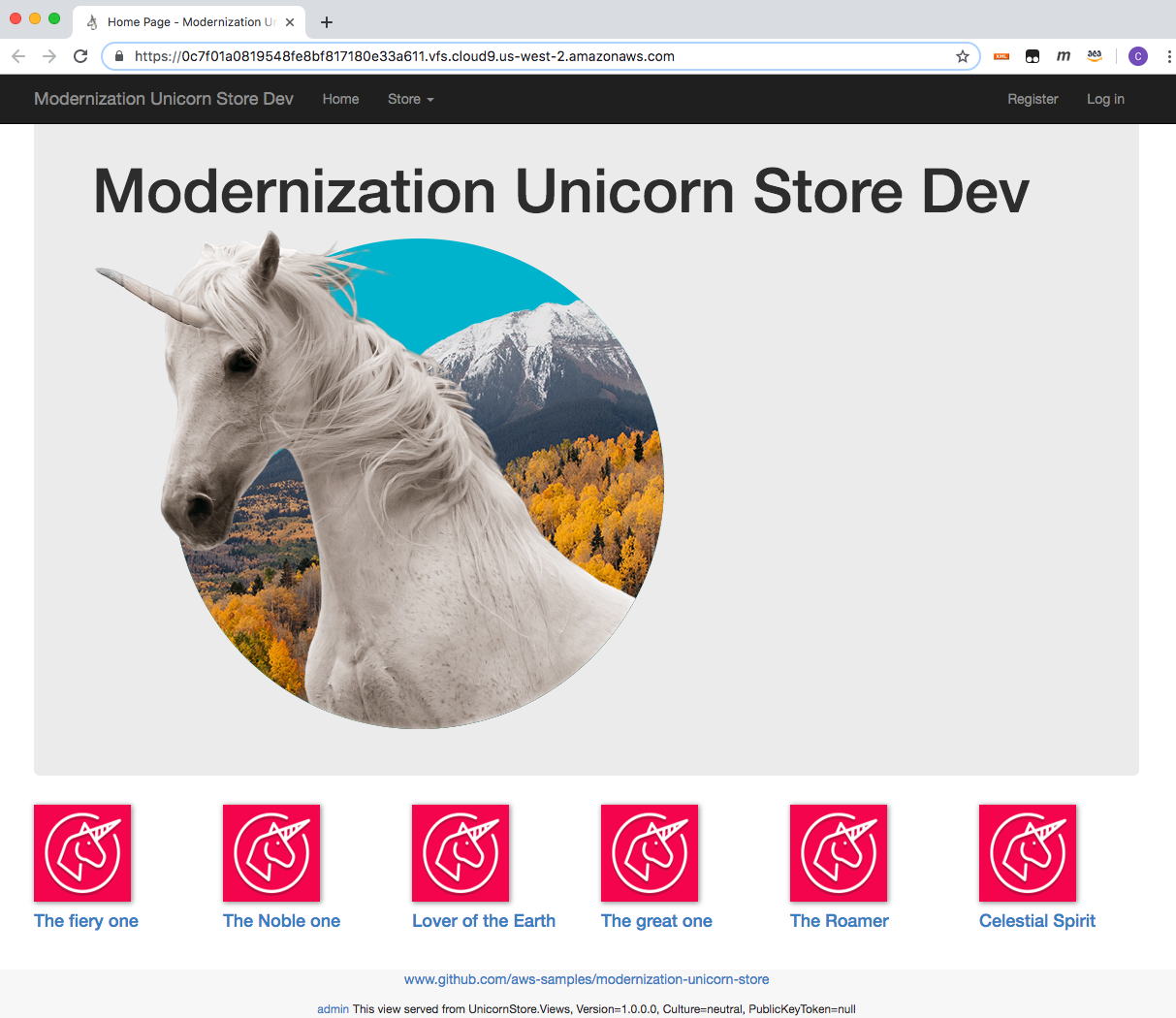Select the great one unicorn icon
Screen dimensions: 1176x1018
pos(650,853)
